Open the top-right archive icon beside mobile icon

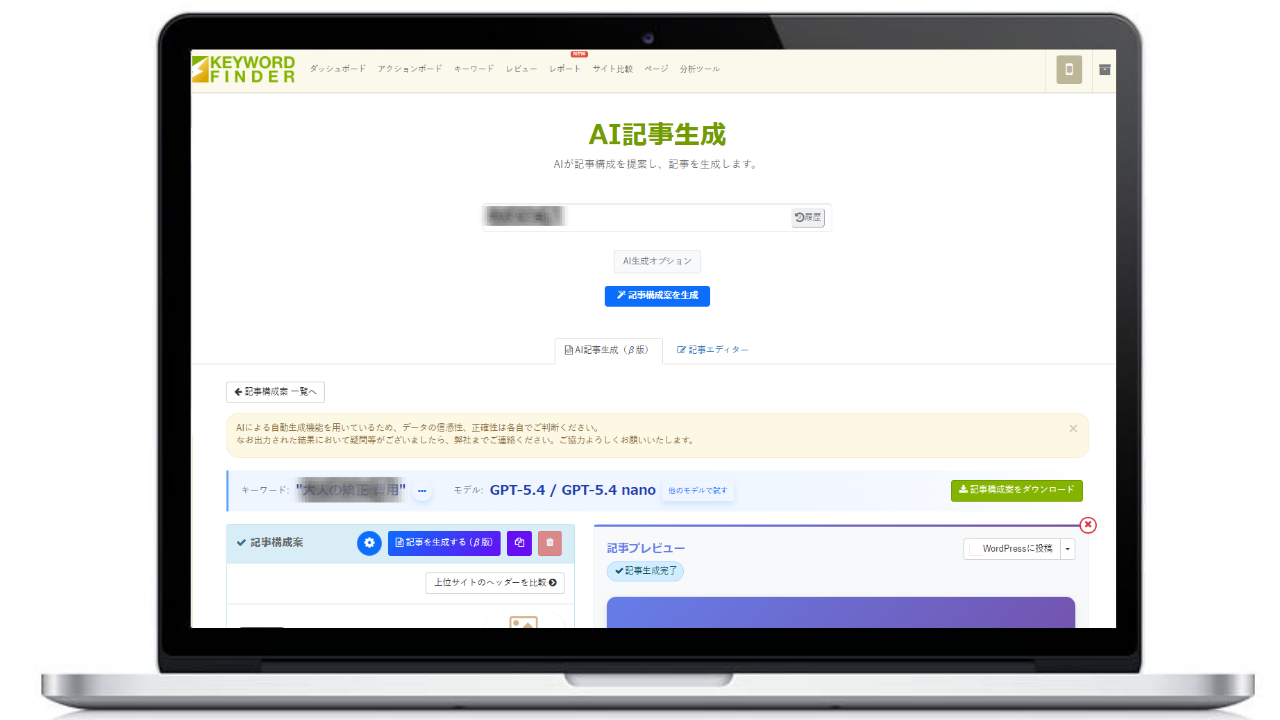click(1104, 69)
